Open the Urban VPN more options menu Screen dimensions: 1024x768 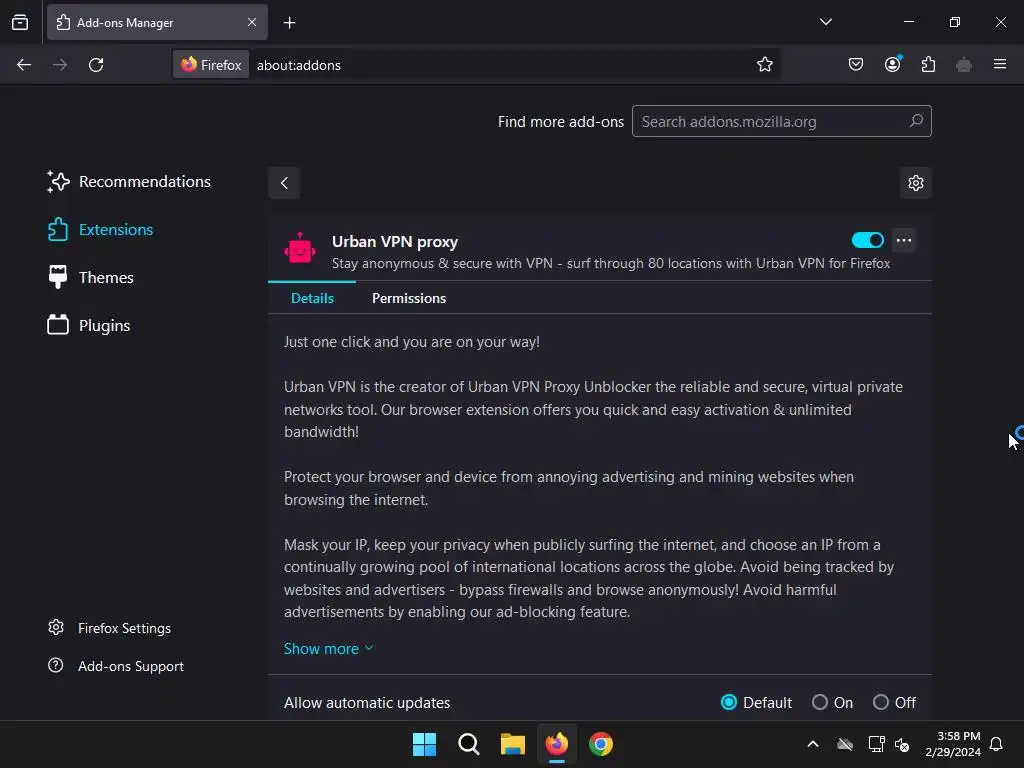tap(904, 240)
